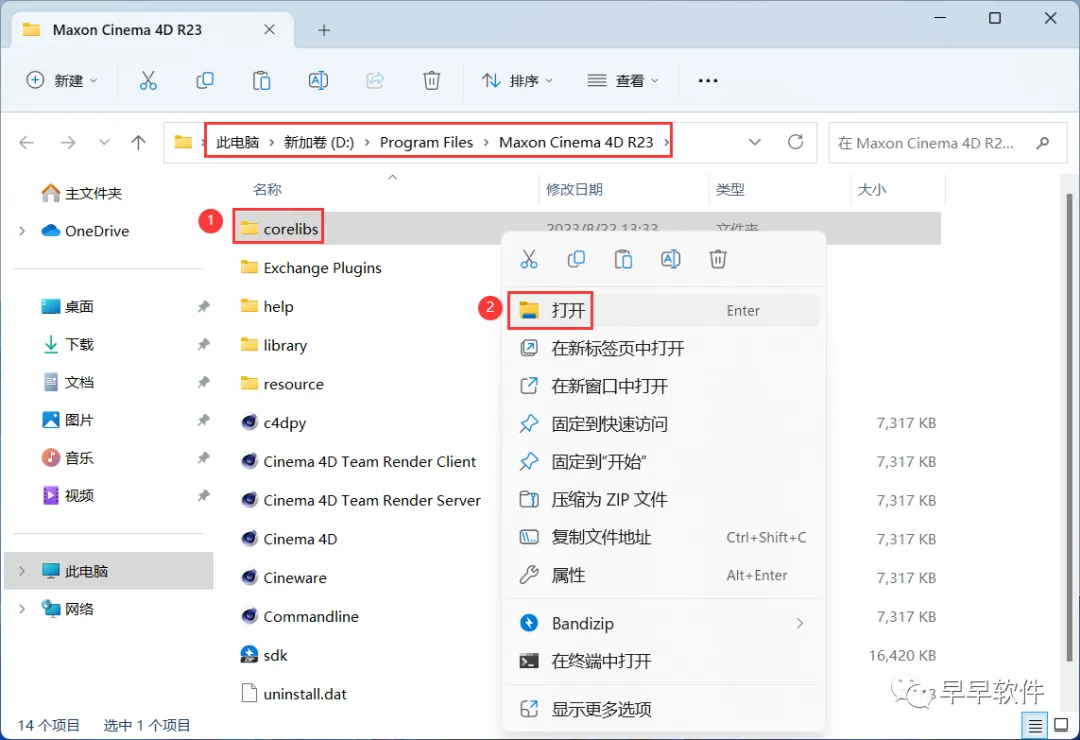
Task: Click 此电脑 in the breadcrumb path
Action: pyautogui.click(x=238, y=142)
